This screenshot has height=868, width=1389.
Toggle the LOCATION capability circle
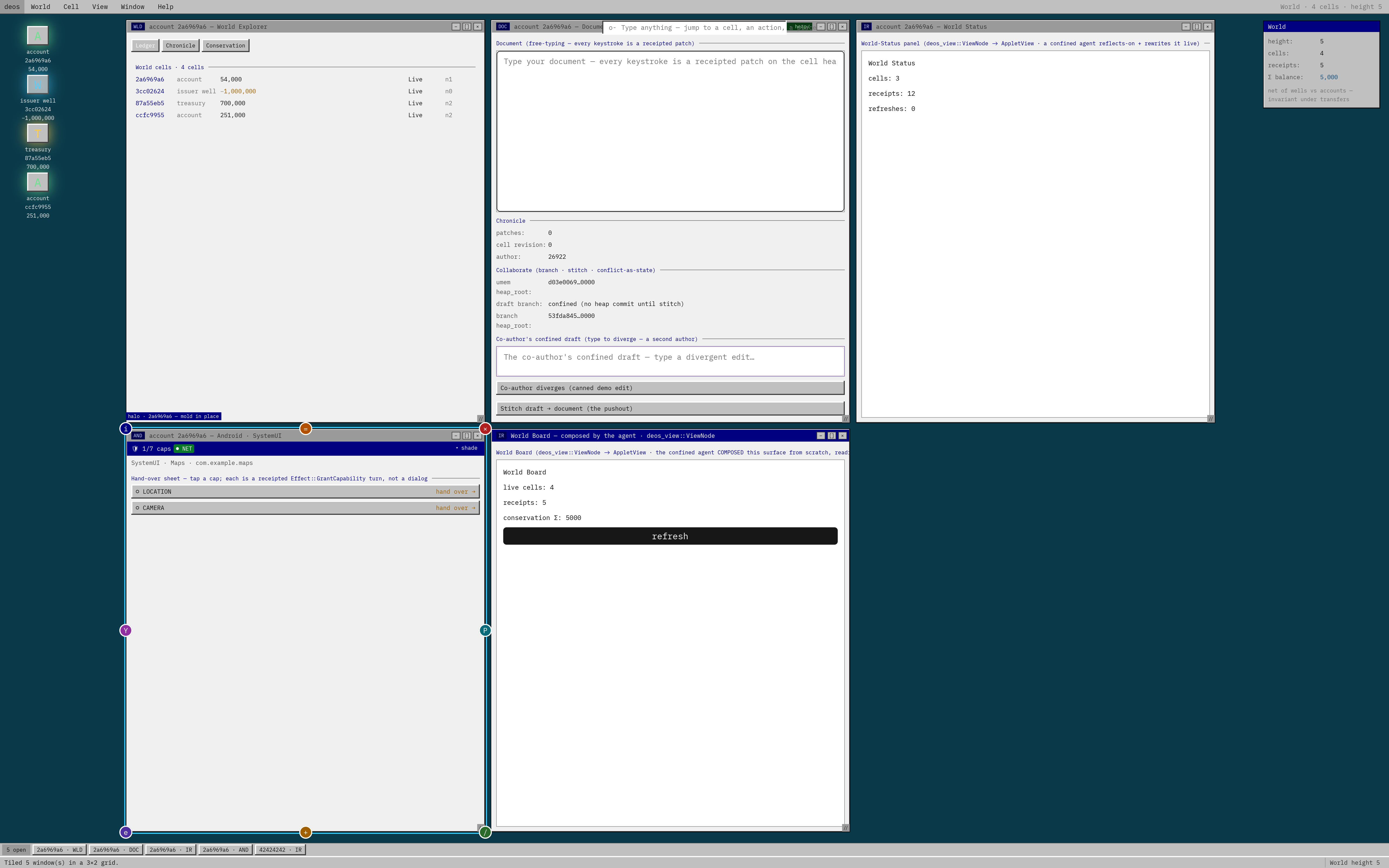pyautogui.click(x=137, y=492)
